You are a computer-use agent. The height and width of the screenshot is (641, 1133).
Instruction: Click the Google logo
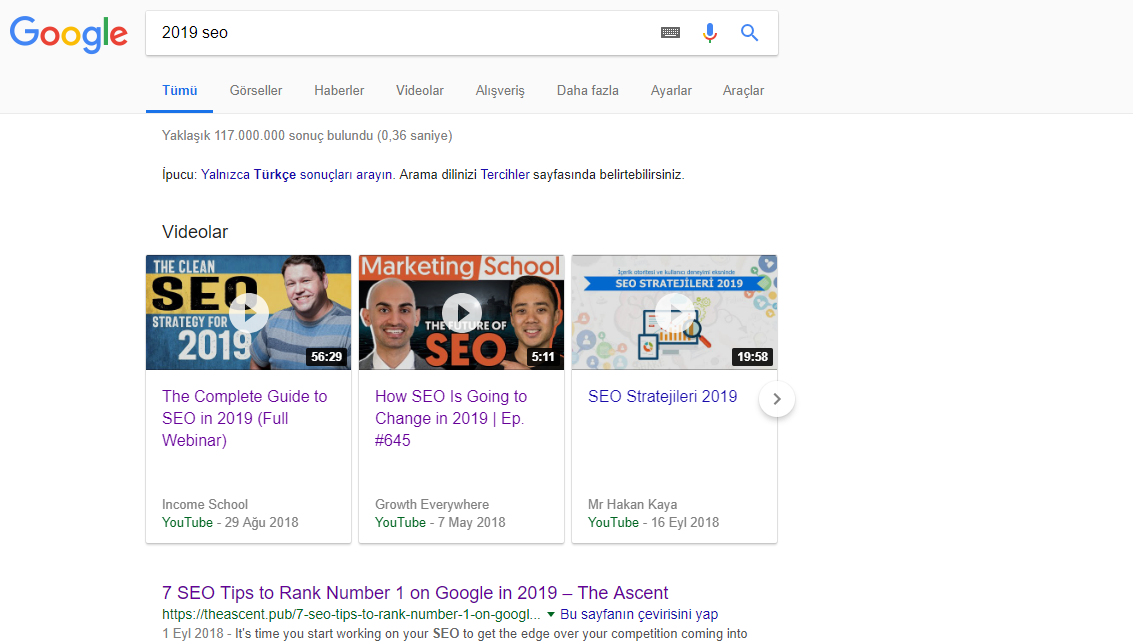[x=69, y=34]
